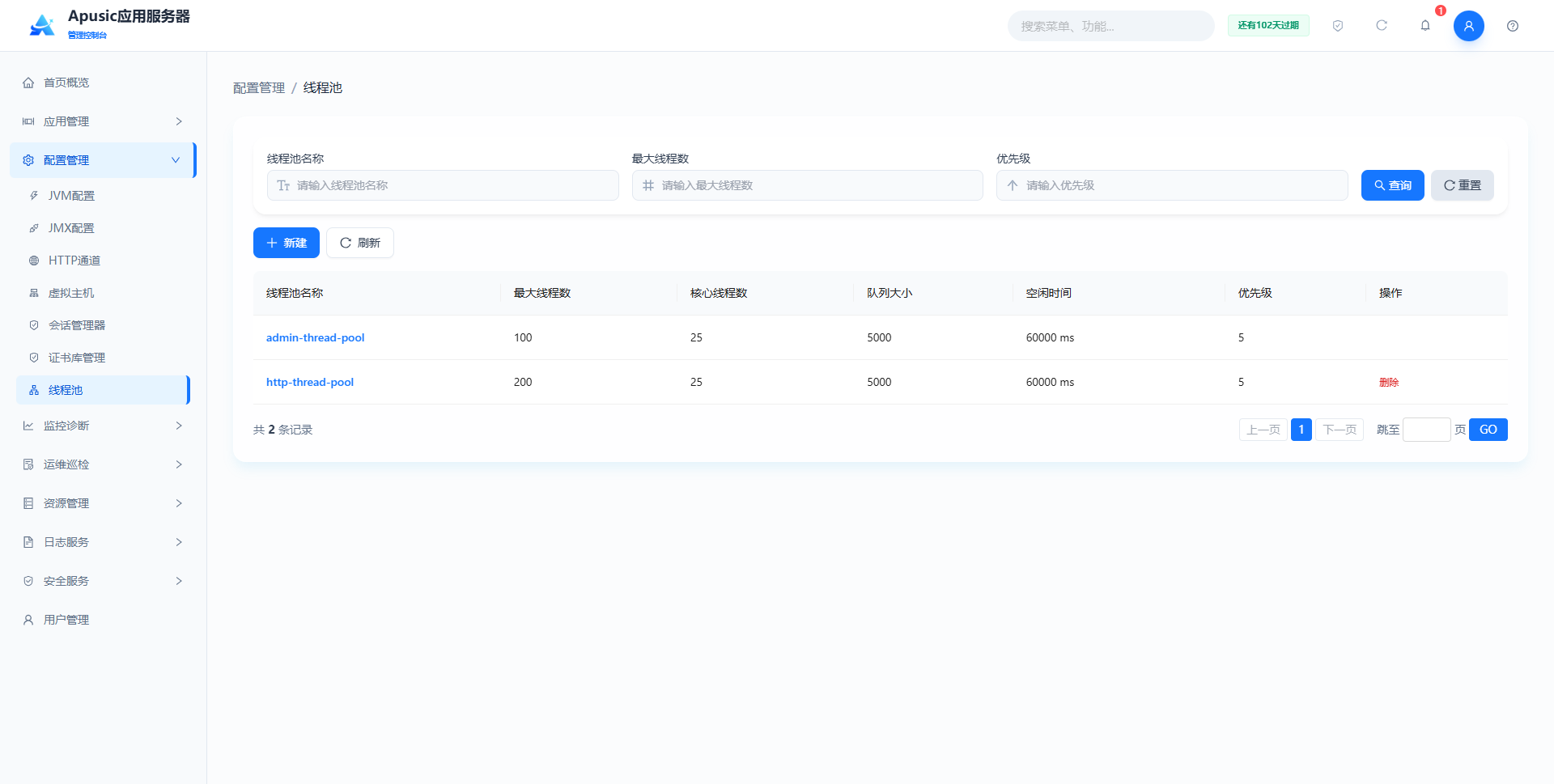This screenshot has width=1554, height=784.
Task: Click the 用户管理 person icon
Action: pos(28,620)
